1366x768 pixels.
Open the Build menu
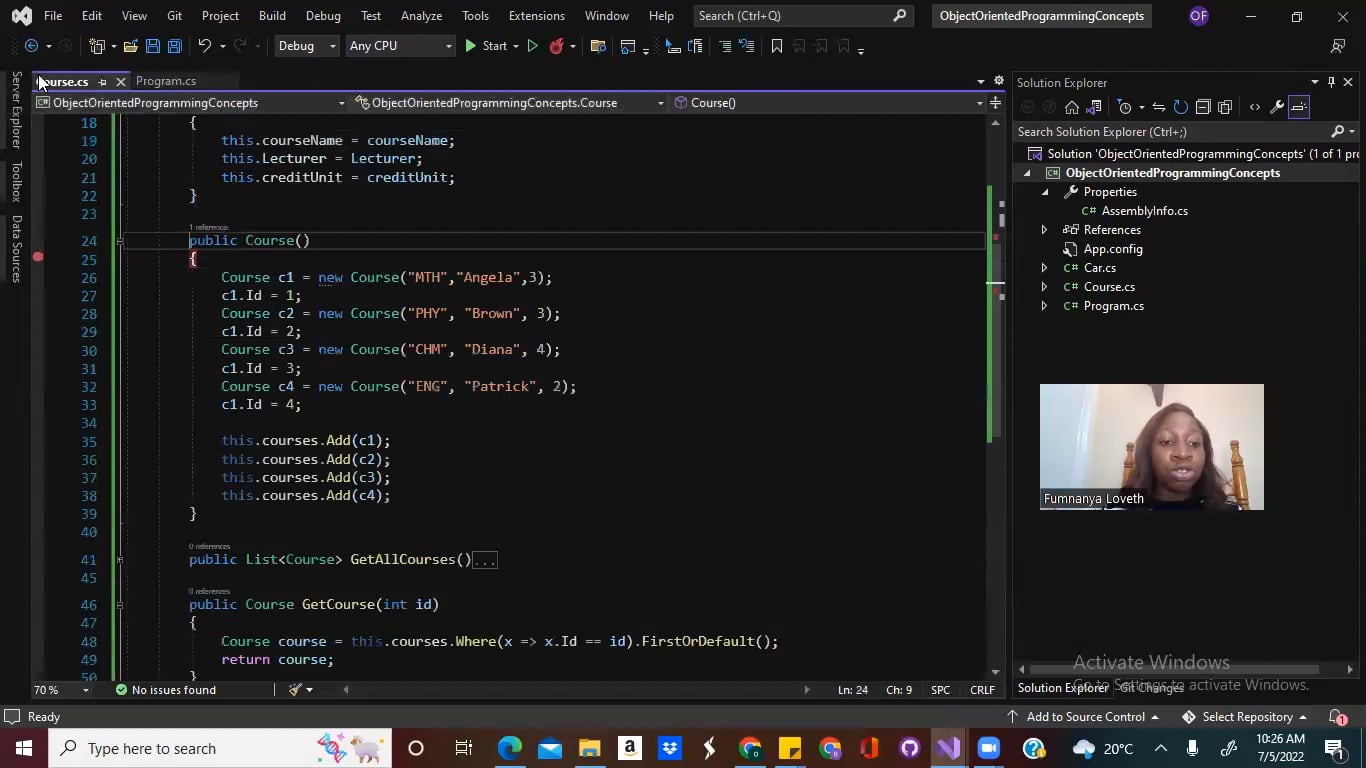pyautogui.click(x=272, y=16)
